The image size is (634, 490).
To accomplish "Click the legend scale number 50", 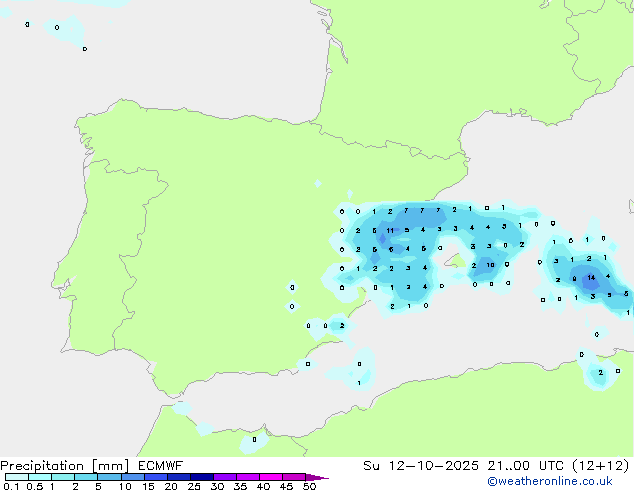I will point(309,486).
